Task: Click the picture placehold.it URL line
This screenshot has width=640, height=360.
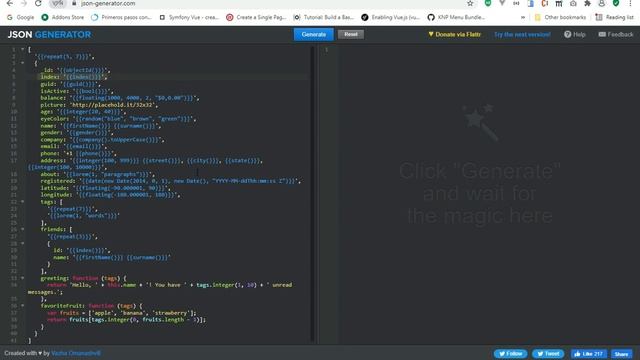Action: (x=99, y=105)
